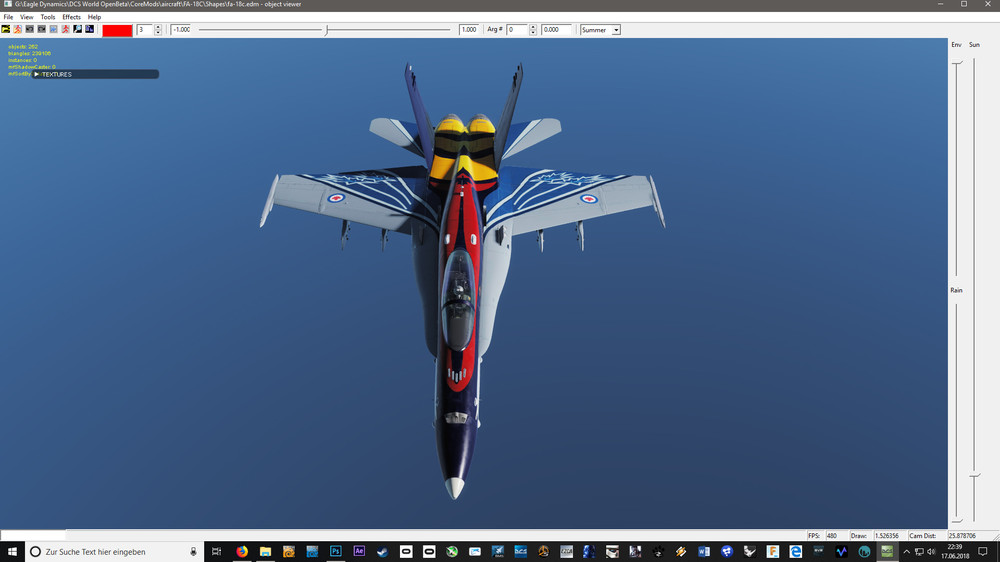Open the View menu
Image resolution: width=1000 pixels, height=562 pixels.
(x=27, y=17)
